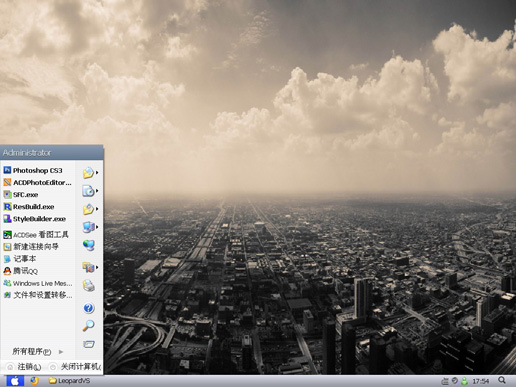Open network places globe-monitor icon
Screen dimensions: 516x387
tap(89, 245)
